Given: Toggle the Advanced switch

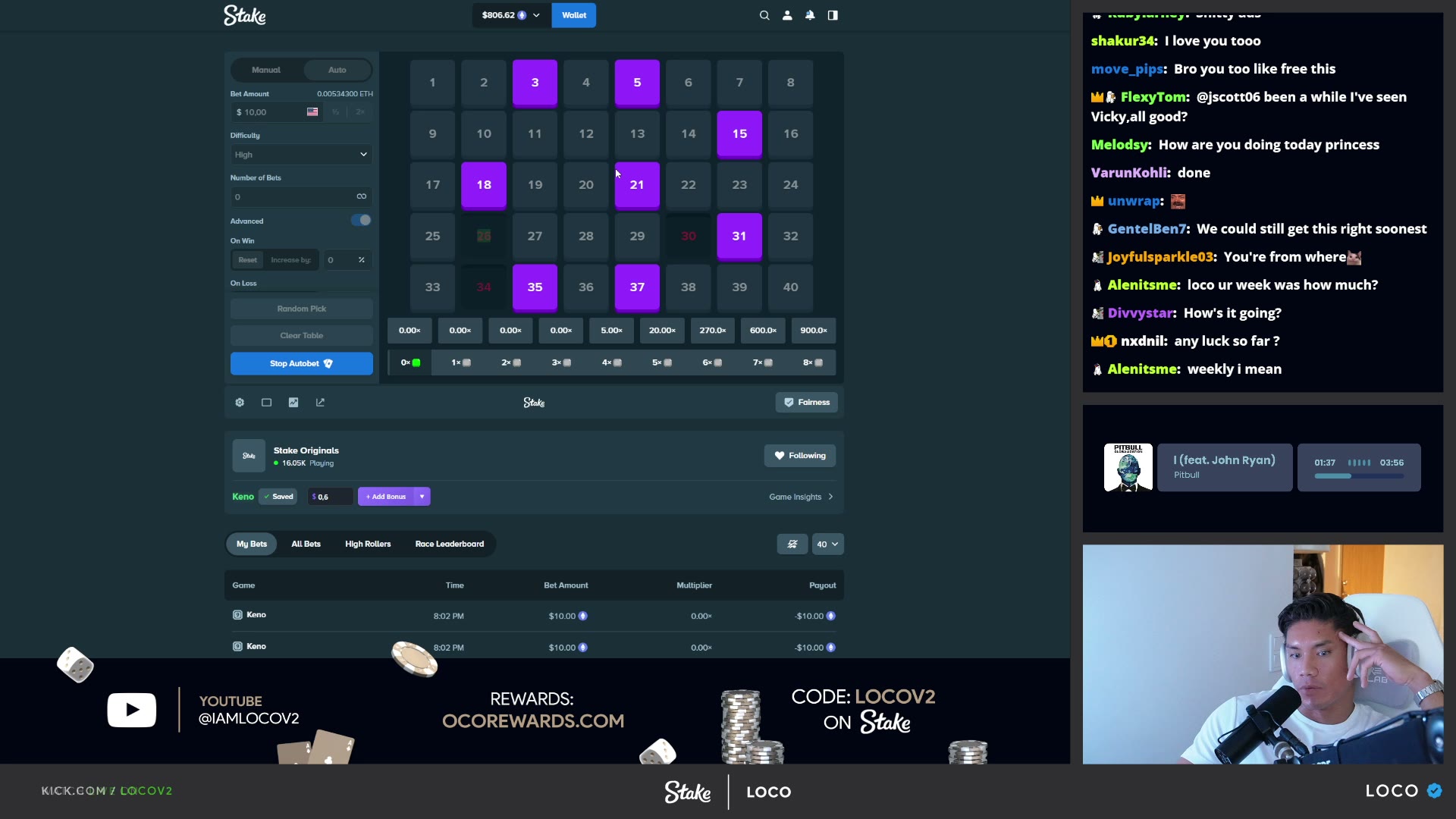Looking at the screenshot, I should (x=361, y=220).
